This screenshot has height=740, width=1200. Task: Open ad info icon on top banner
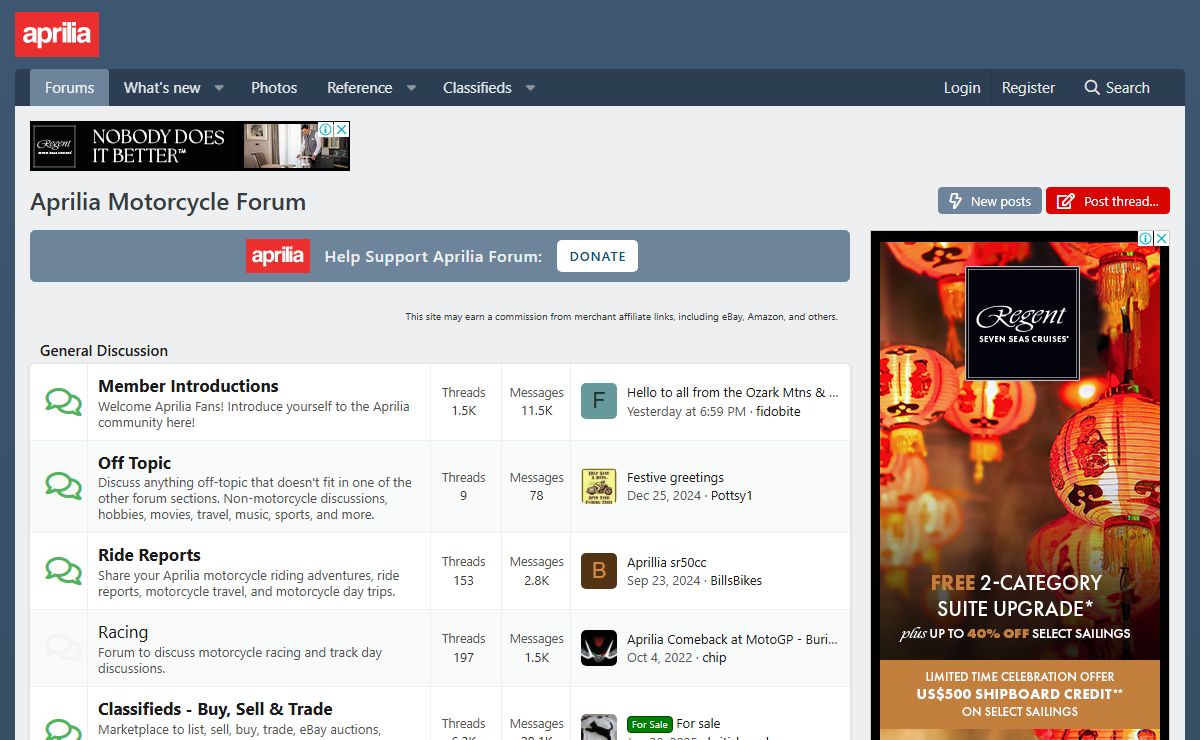tap(326, 130)
